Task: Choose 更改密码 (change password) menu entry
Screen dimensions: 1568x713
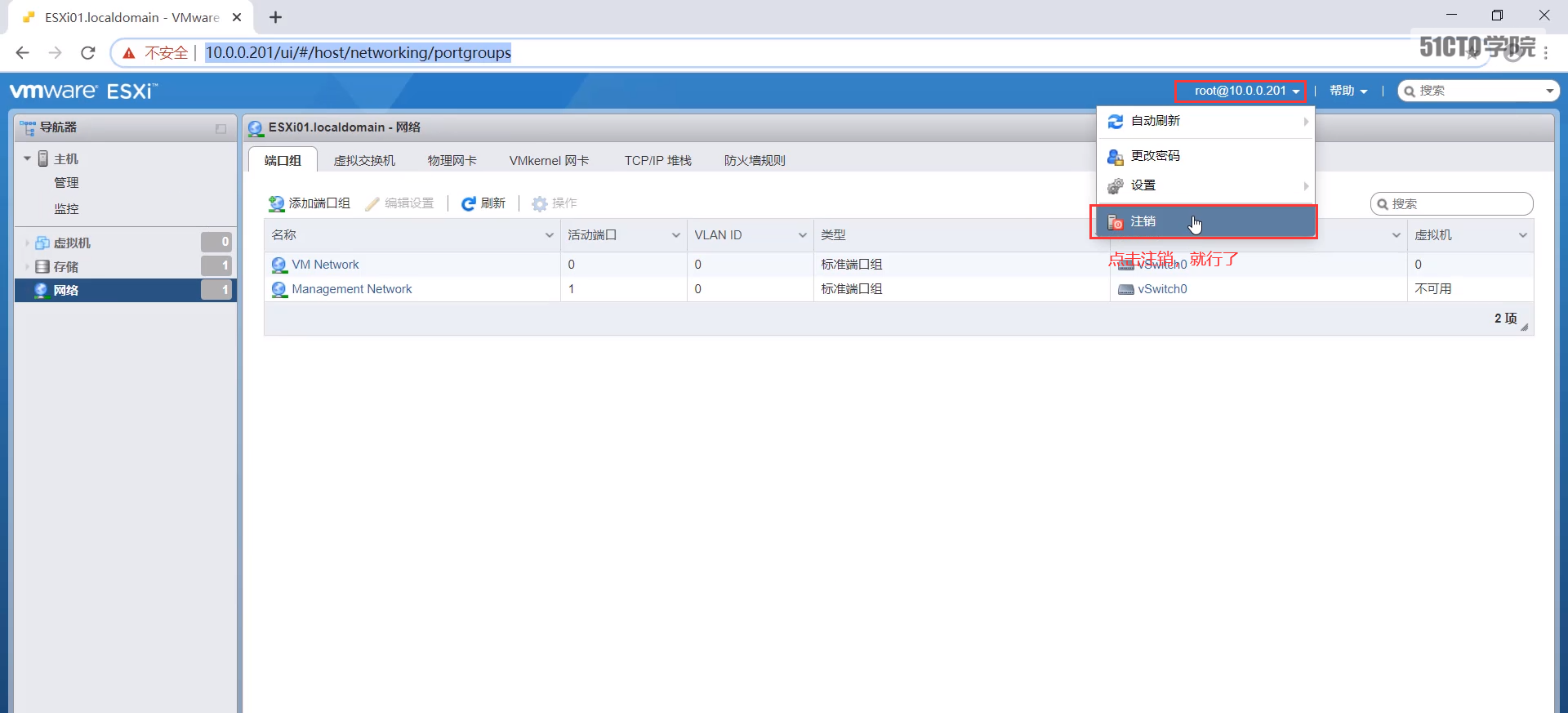Action: tap(1205, 156)
